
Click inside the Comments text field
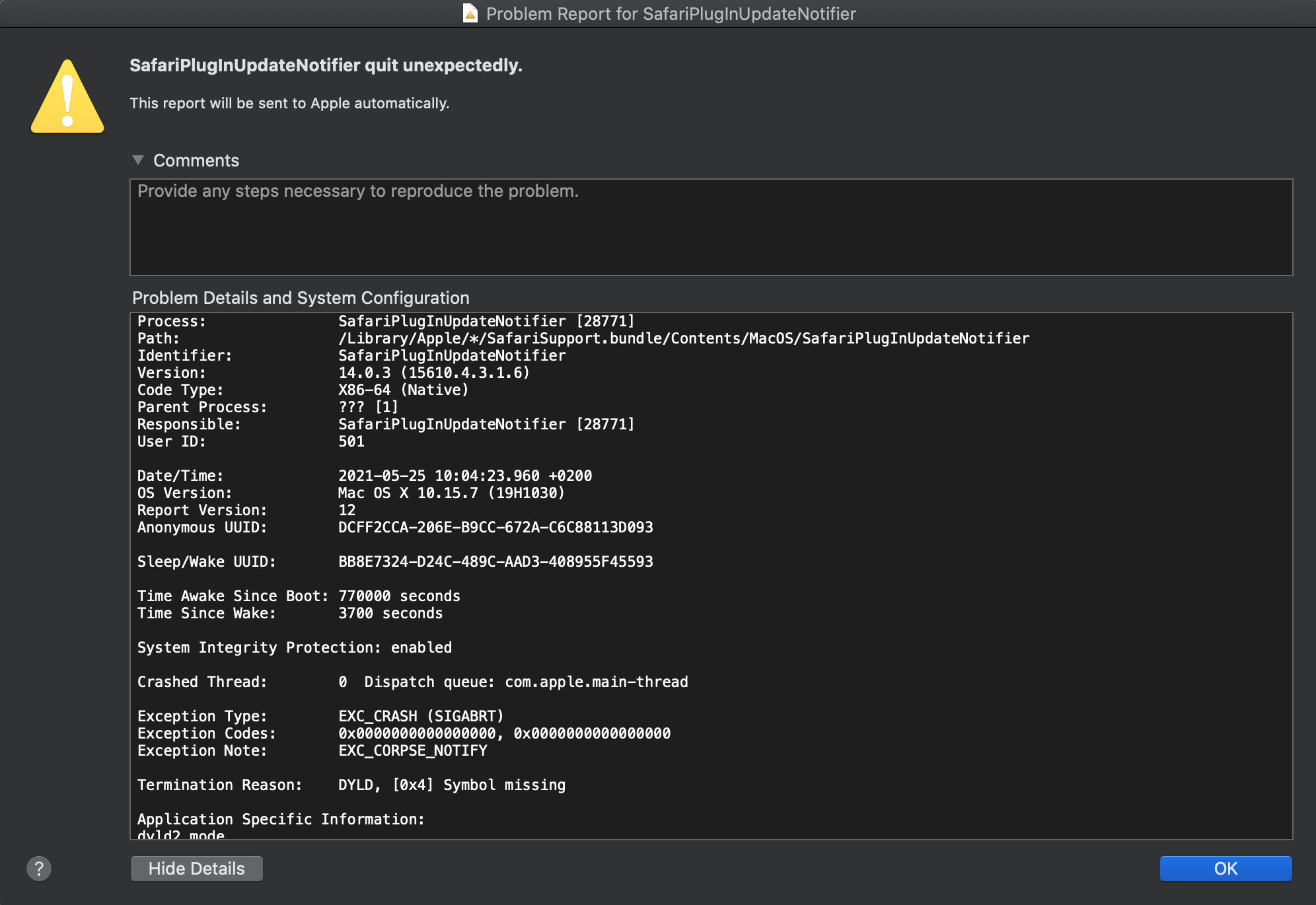(710, 227)
